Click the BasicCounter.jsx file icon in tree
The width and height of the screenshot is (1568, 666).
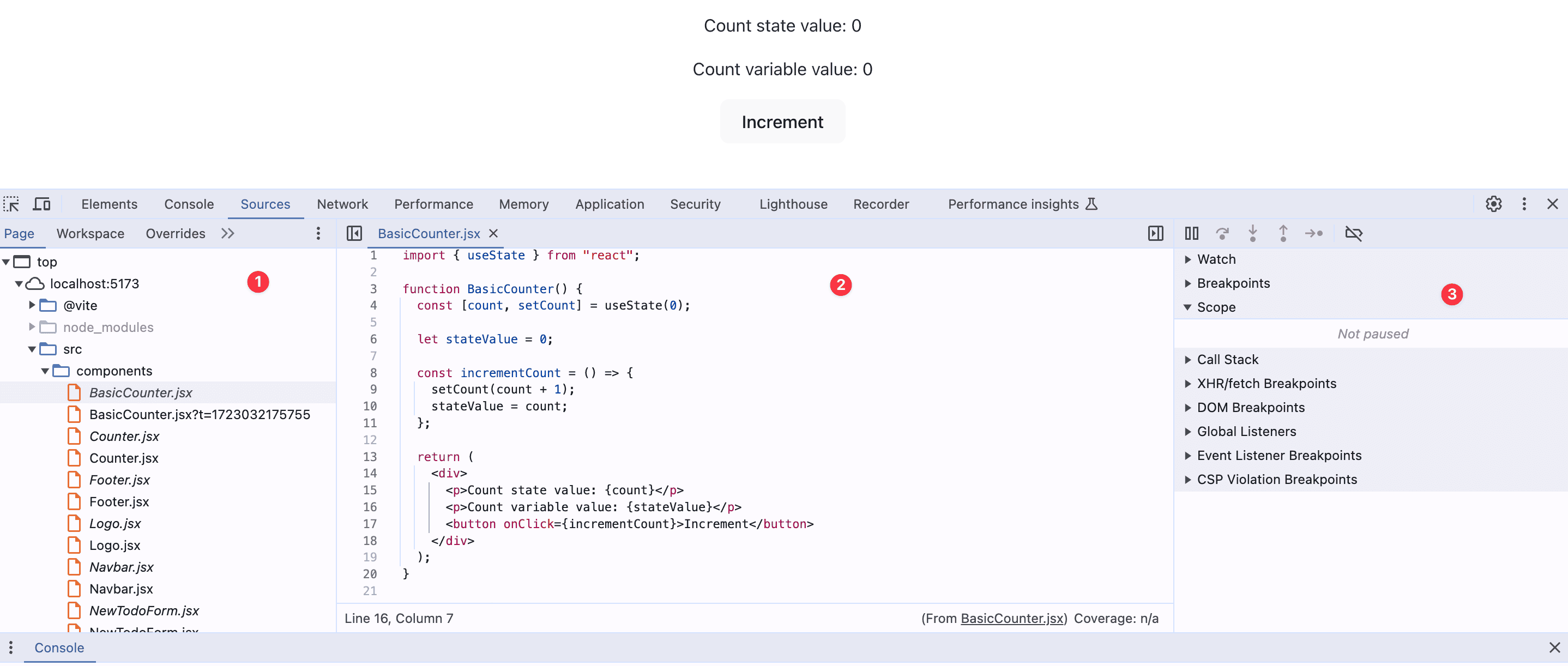click(74, 393)
